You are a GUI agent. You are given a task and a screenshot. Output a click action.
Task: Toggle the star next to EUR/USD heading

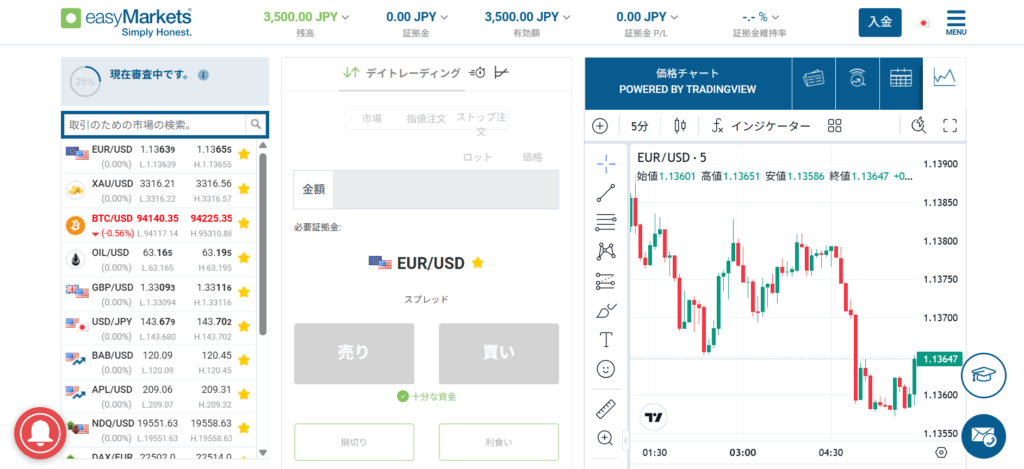478,263
